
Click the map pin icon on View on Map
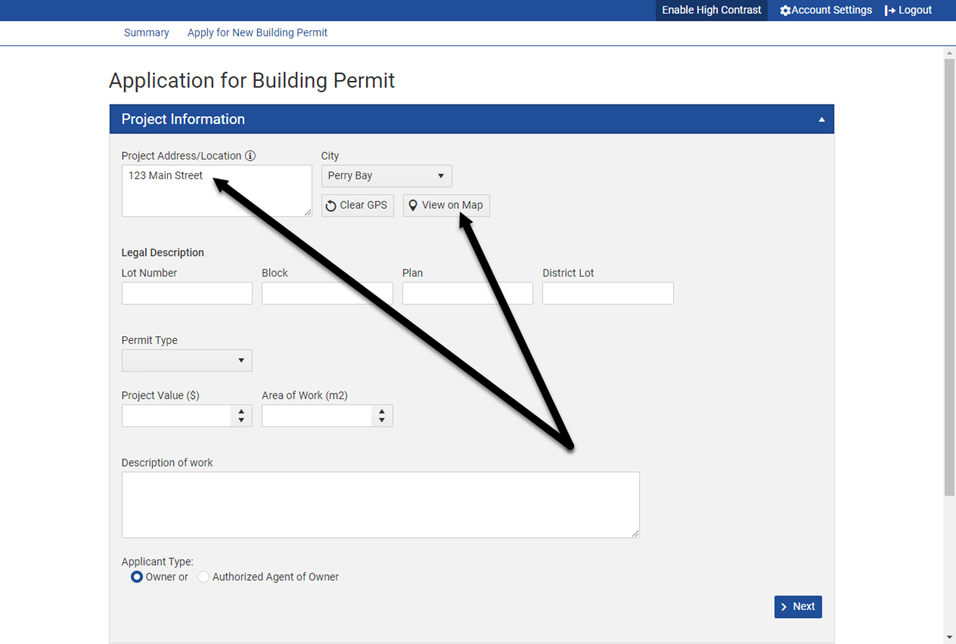pos(413,204)
